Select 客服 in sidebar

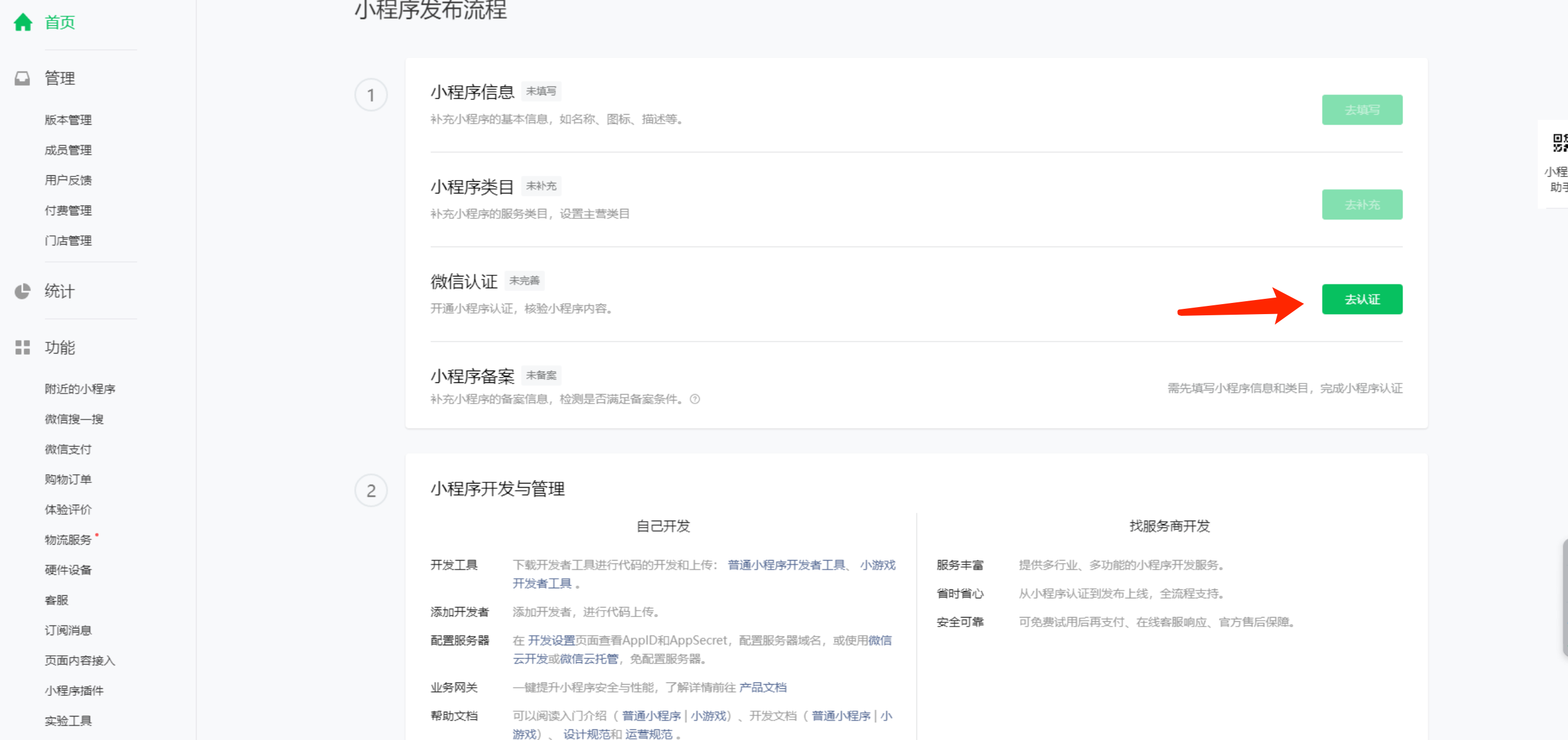[x=57, y=600]
